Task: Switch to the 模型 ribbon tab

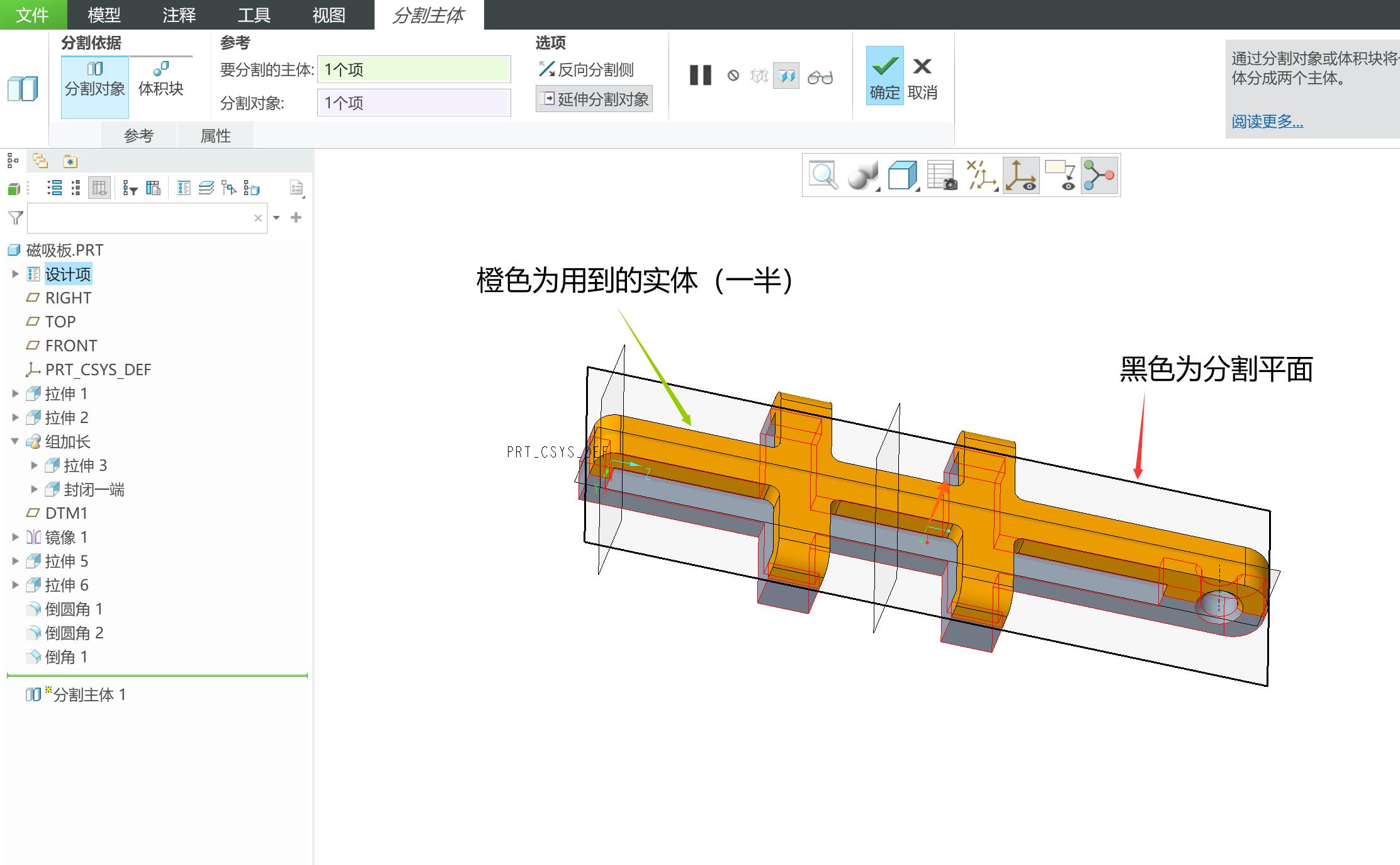Action: (104, 14)
